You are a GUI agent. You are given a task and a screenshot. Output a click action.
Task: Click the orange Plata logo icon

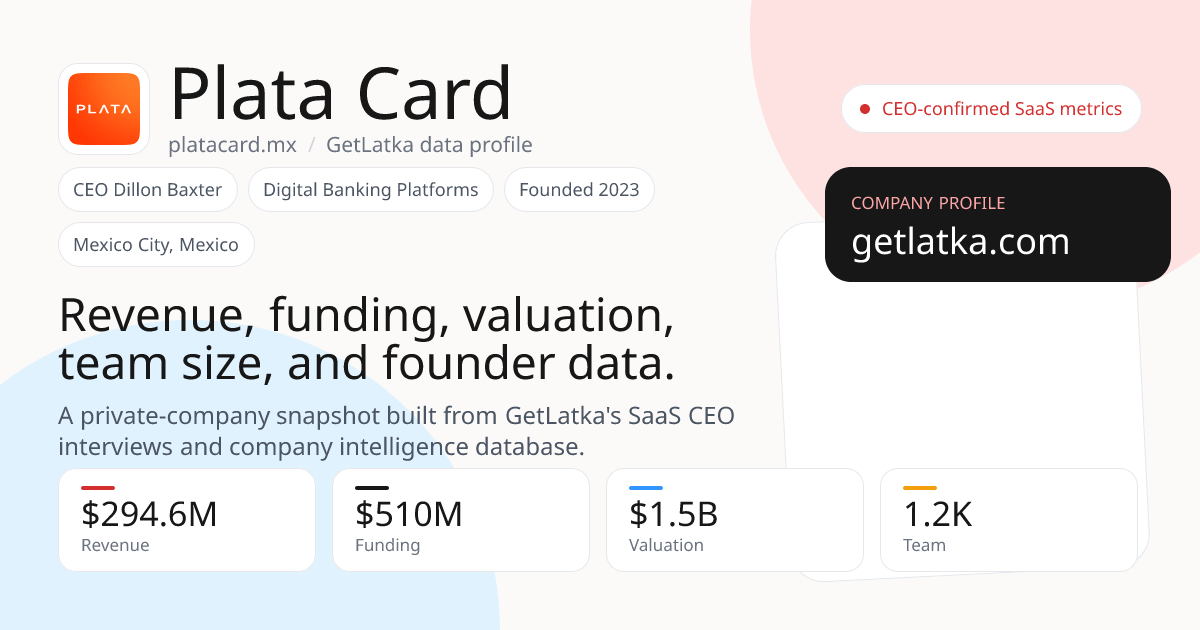pos(104,109)
